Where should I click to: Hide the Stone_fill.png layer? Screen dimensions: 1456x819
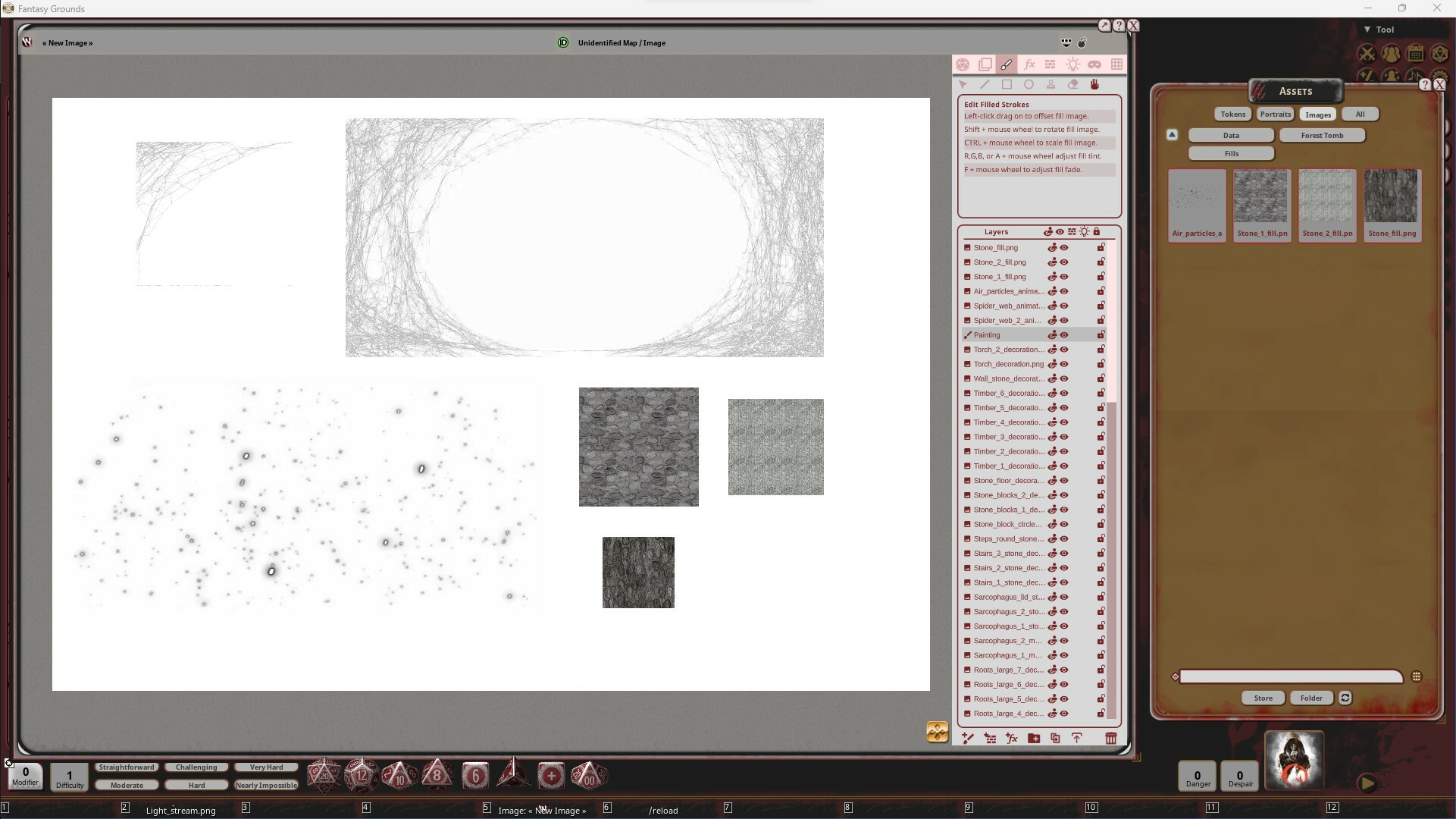tap(1063, 247)
